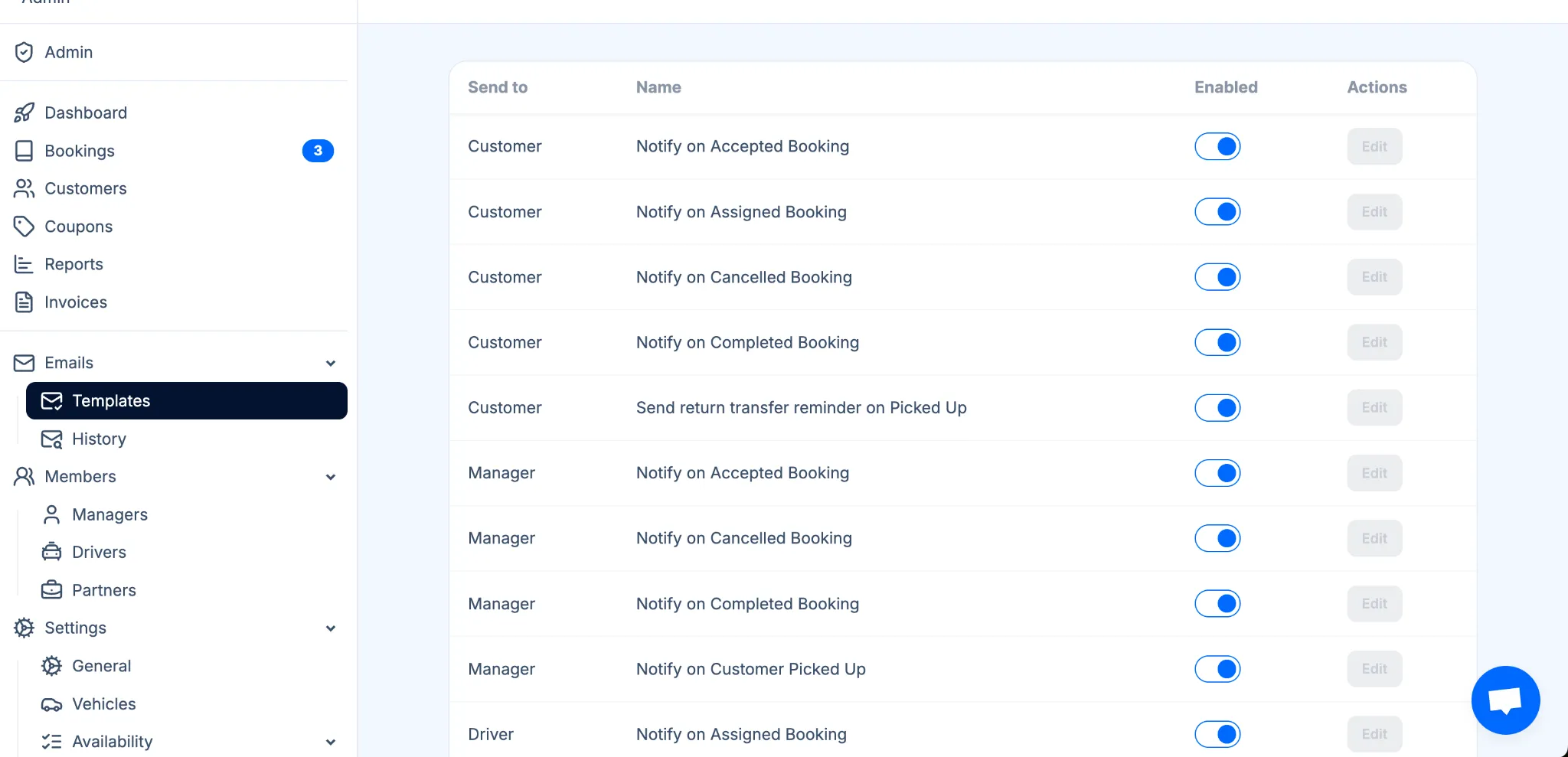
Task: Select the Drivers icon under Members
Action: (51, 551)
